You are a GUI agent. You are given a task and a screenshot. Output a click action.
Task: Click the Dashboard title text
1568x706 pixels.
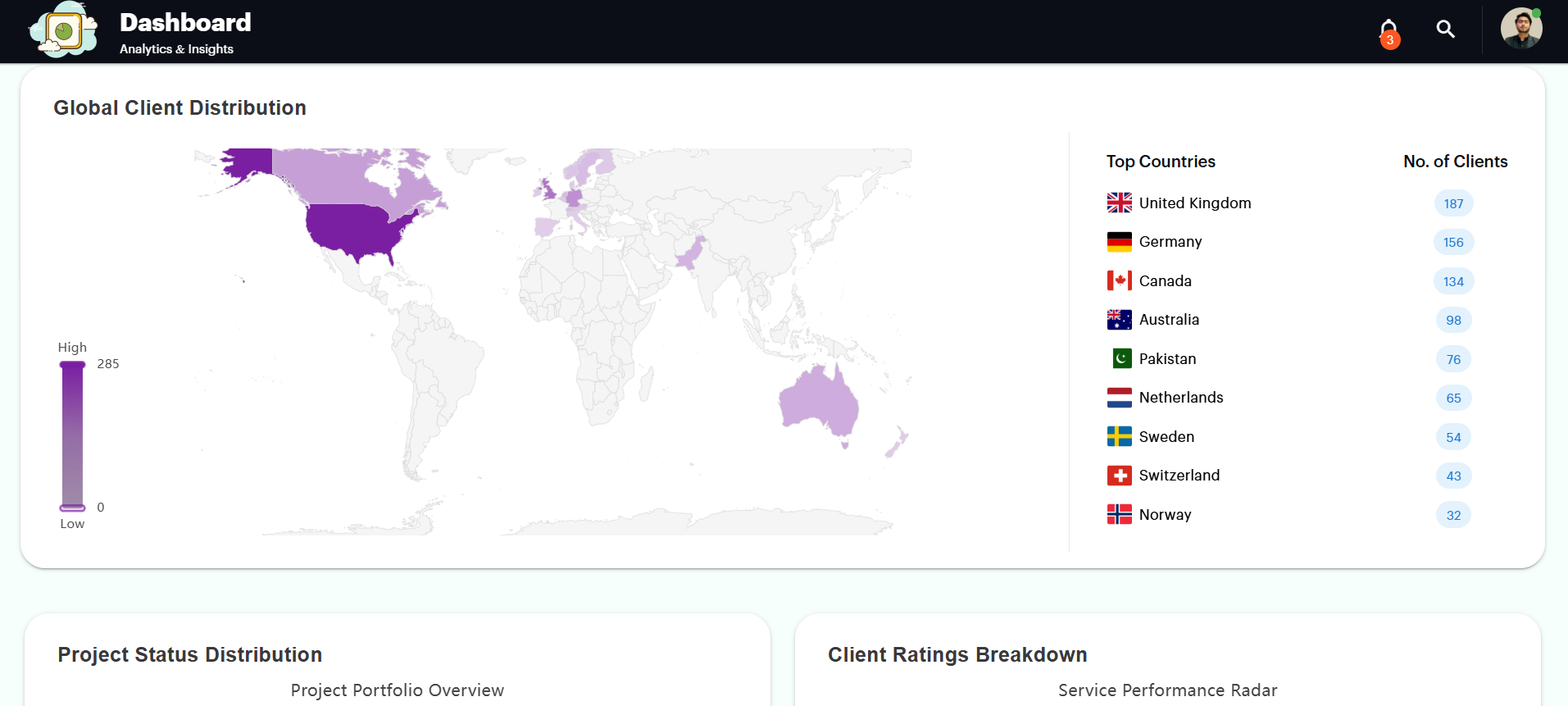185,22
